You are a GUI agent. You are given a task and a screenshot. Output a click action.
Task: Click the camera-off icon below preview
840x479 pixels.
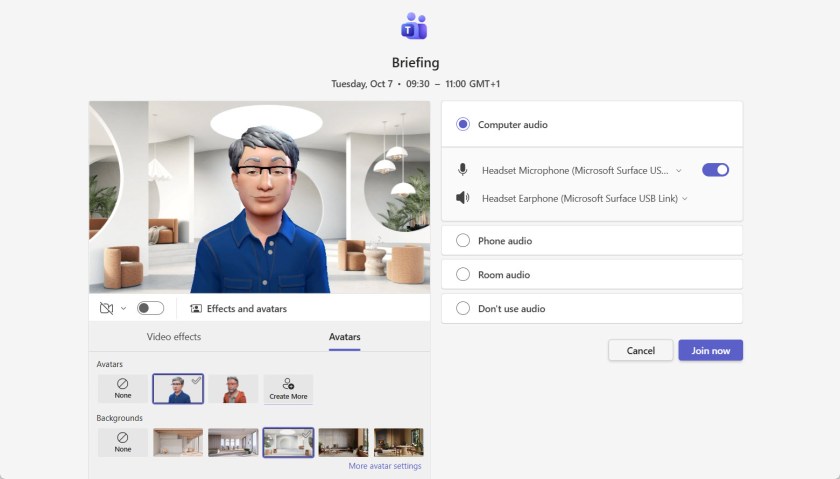107,309
